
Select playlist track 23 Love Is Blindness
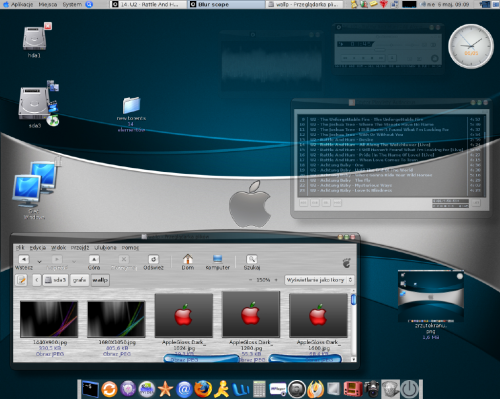tap(388, 190)
